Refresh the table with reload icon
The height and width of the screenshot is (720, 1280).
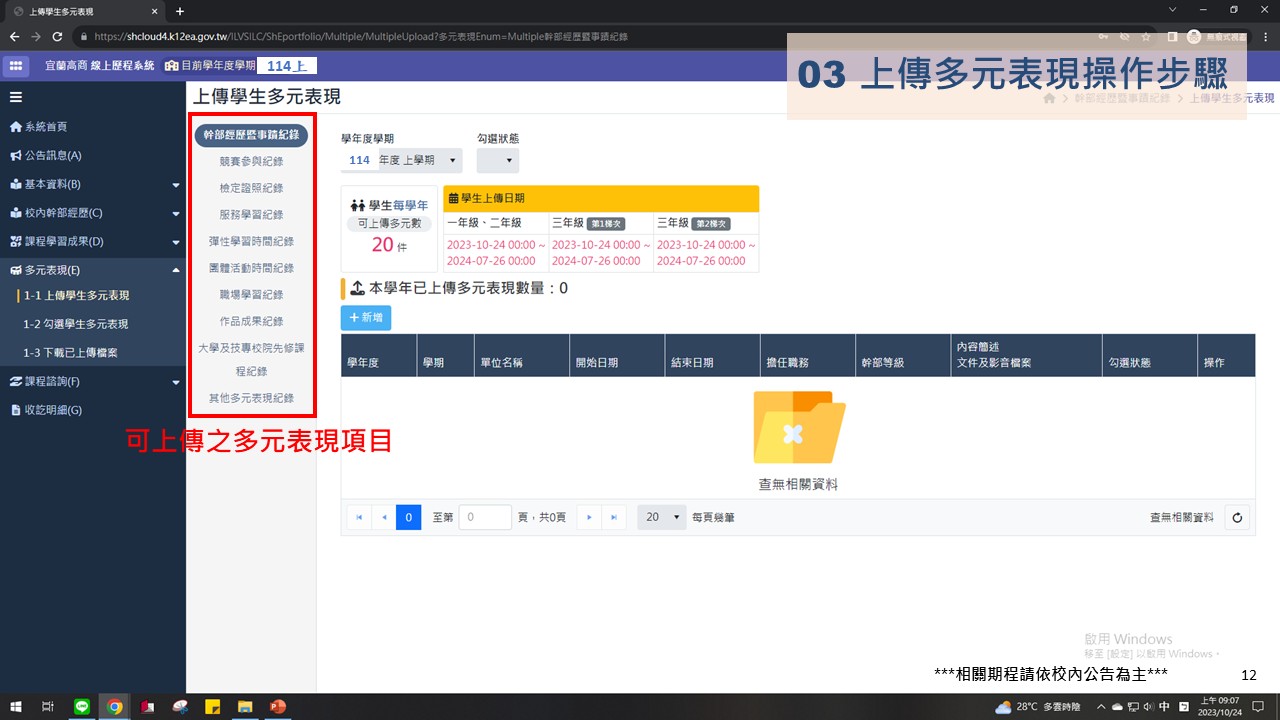coord(1237,517)
